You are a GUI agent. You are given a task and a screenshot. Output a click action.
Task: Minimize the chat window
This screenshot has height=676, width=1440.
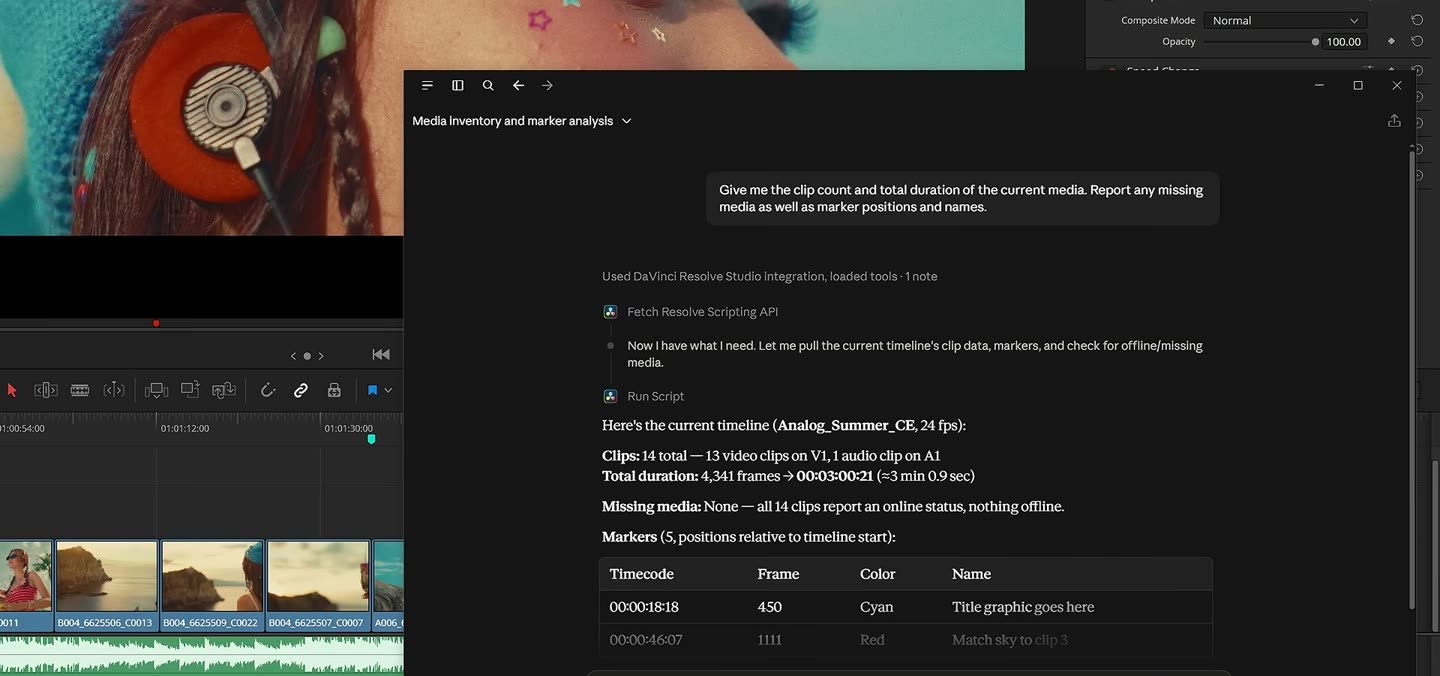pos(1320,86)
